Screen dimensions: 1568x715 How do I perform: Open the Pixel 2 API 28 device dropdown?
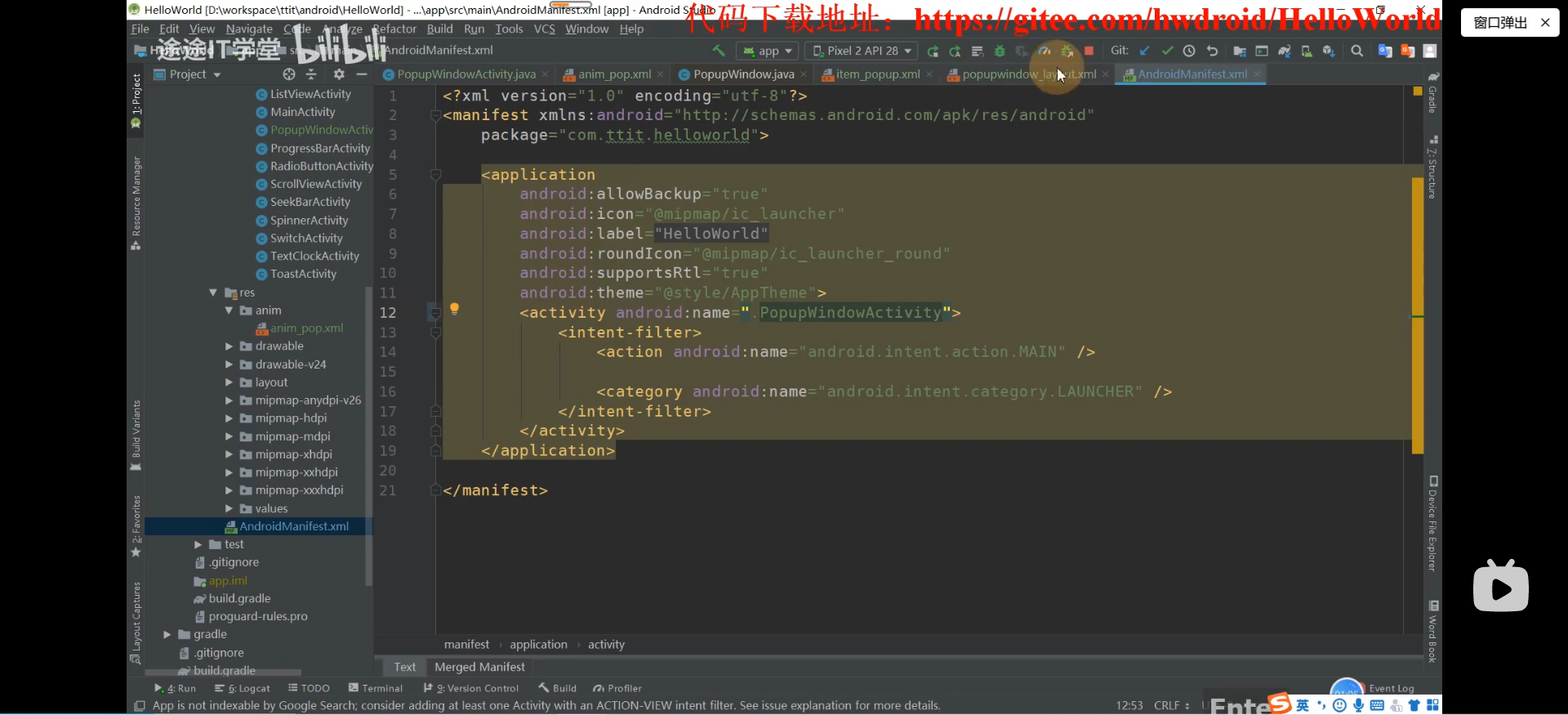pyautogui.click(x=862, y=51)
